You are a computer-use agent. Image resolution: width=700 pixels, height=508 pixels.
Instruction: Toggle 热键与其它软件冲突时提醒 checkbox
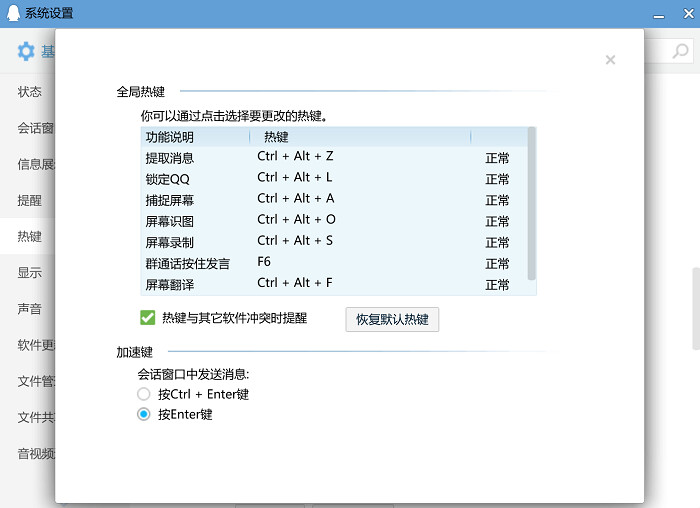pyautogui.click(x=147, y=318)
